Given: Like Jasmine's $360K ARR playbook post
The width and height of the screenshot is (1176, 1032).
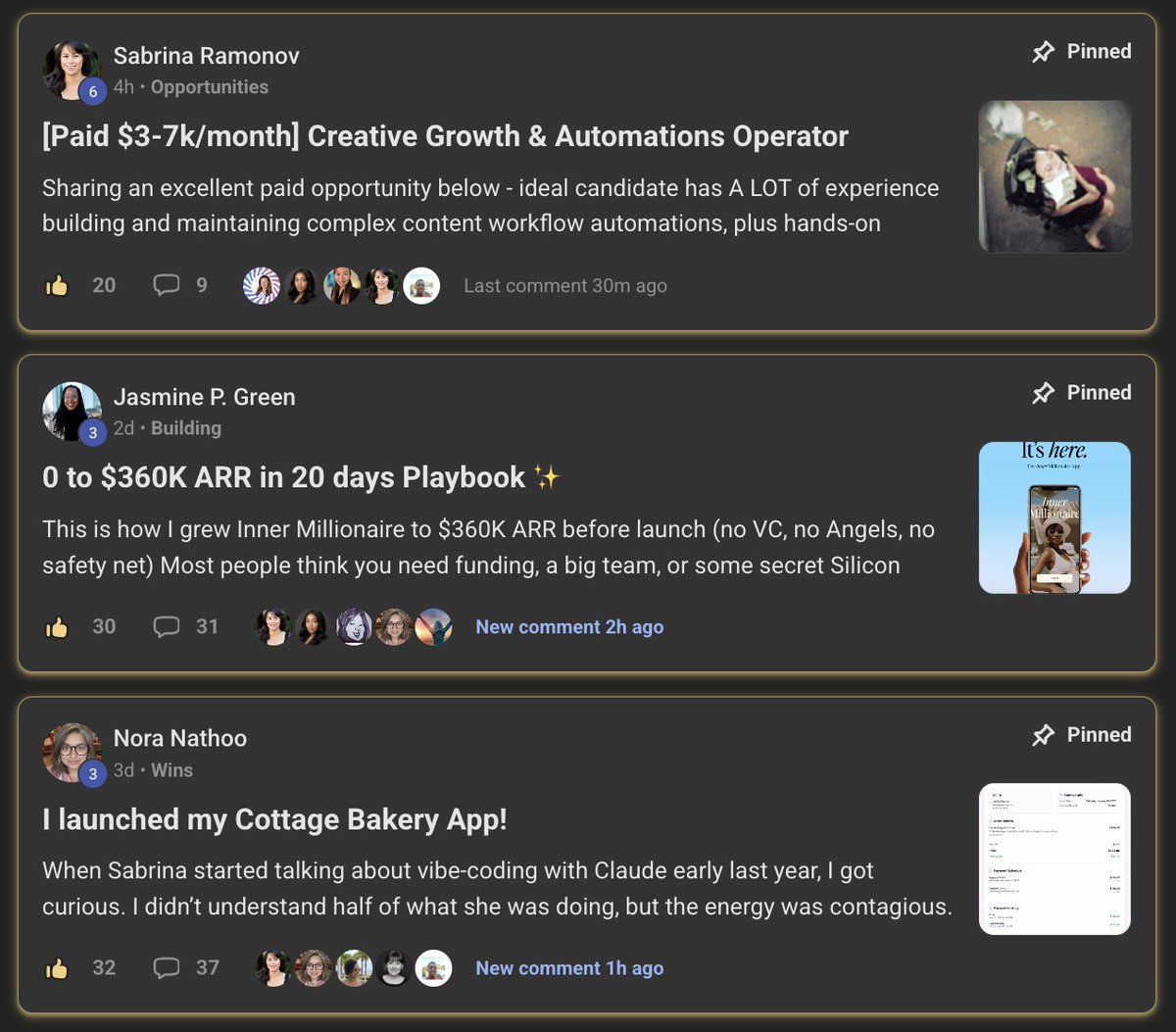Looking at the screenshot, I should click(57, 626).
